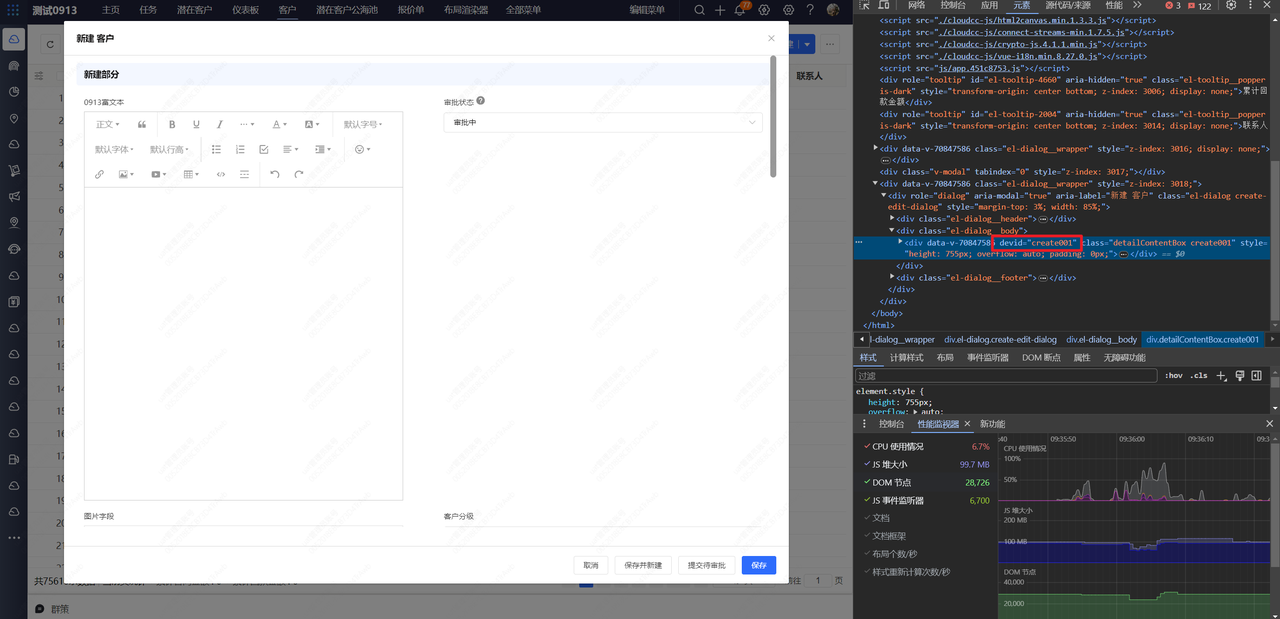
Task: Click the bulleted list icon
Action: coord(216,150)
